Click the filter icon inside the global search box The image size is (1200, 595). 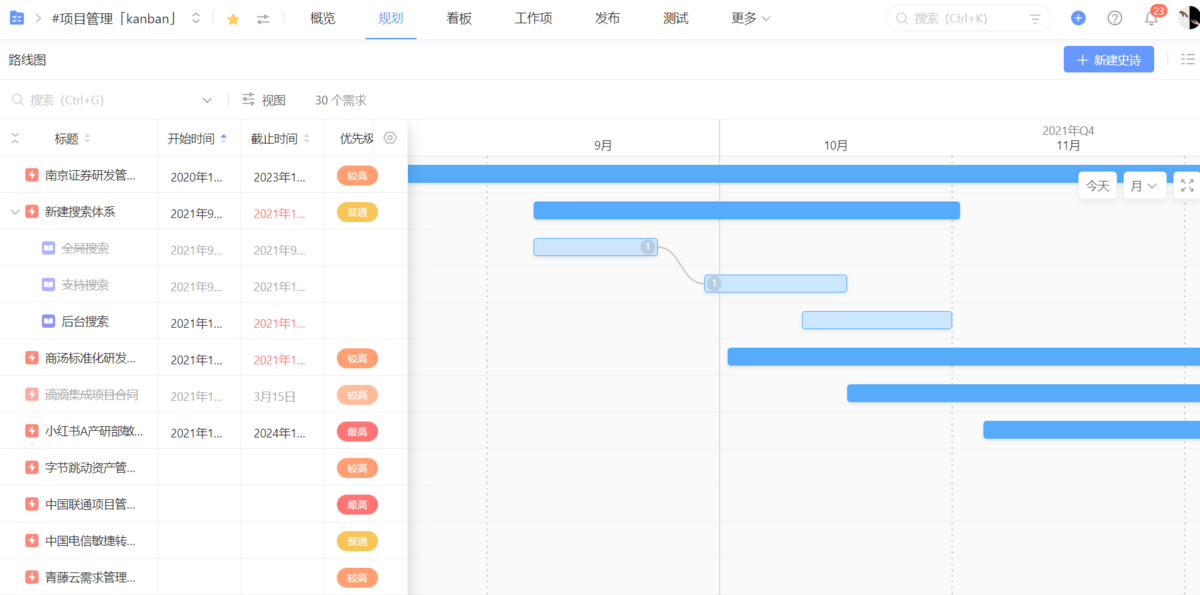click(1036, 18)
